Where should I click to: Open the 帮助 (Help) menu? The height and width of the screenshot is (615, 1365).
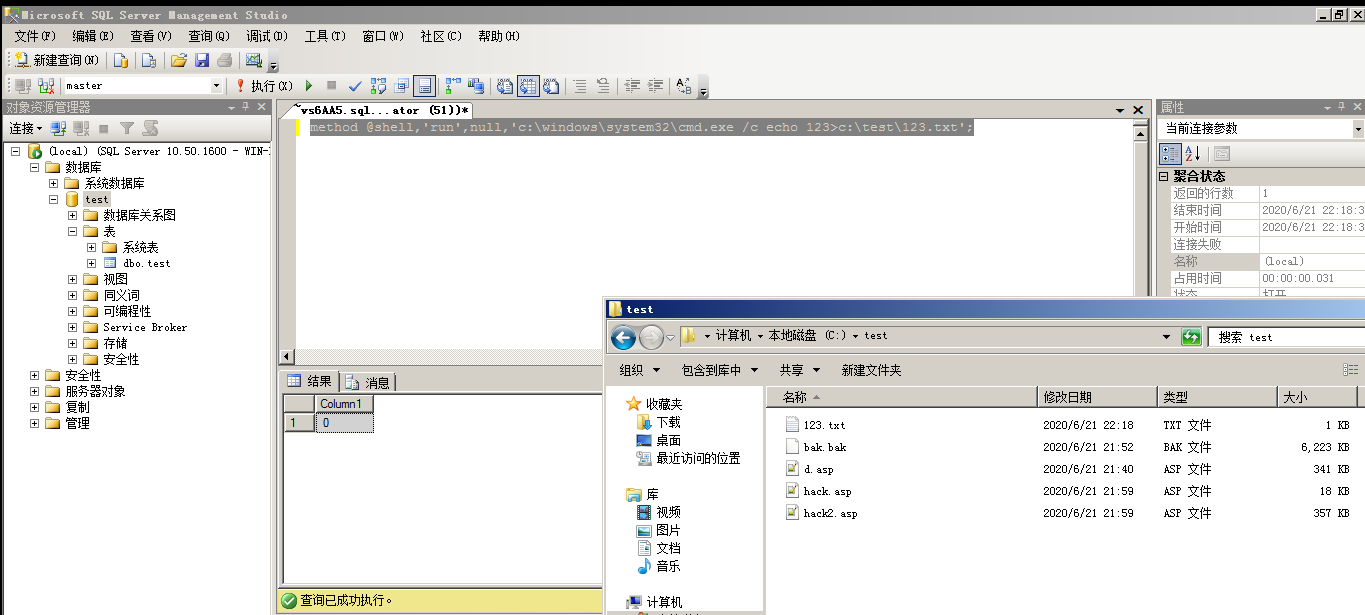click(x=499, y=36)
